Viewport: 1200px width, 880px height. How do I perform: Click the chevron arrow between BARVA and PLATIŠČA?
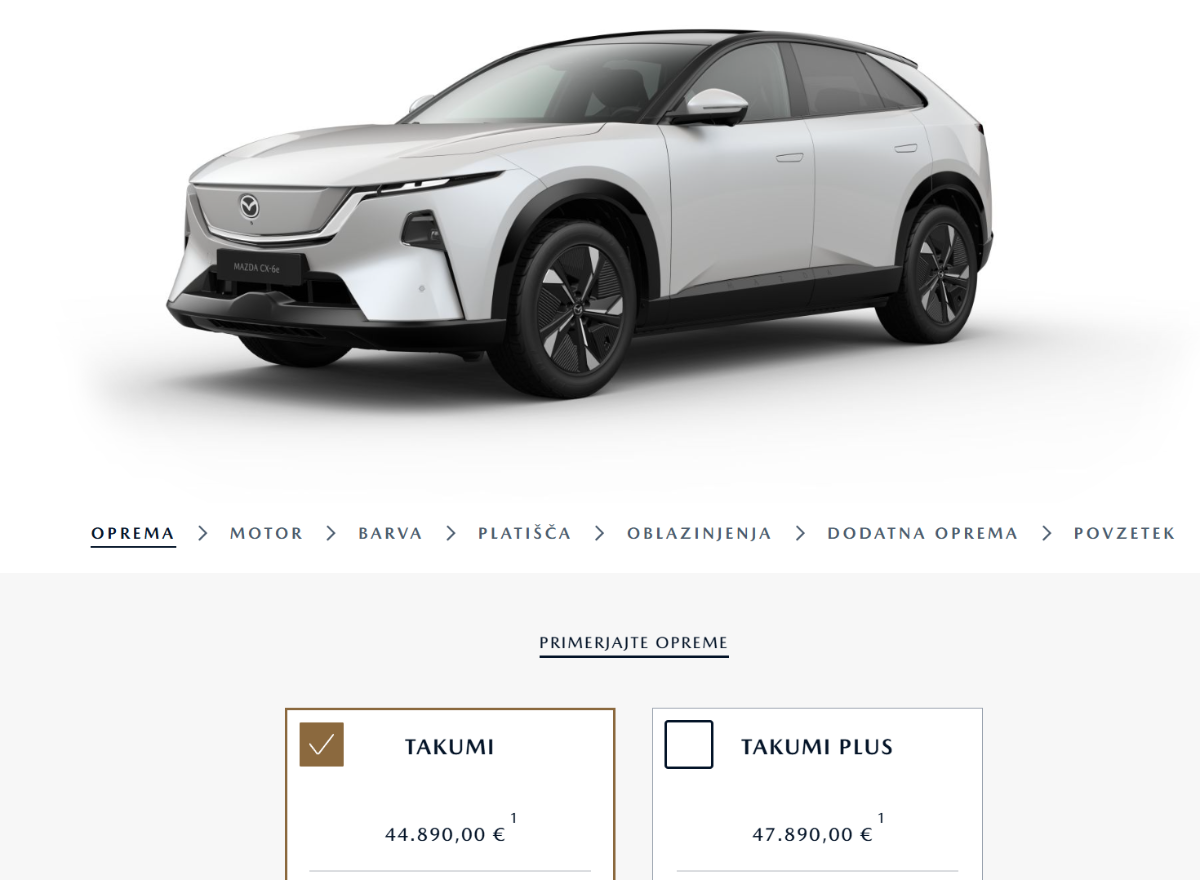(451, 533)
